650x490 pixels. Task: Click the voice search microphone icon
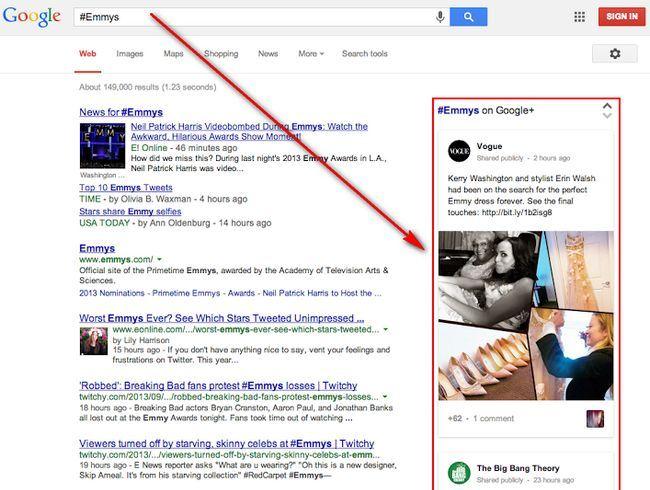[440, 17]
